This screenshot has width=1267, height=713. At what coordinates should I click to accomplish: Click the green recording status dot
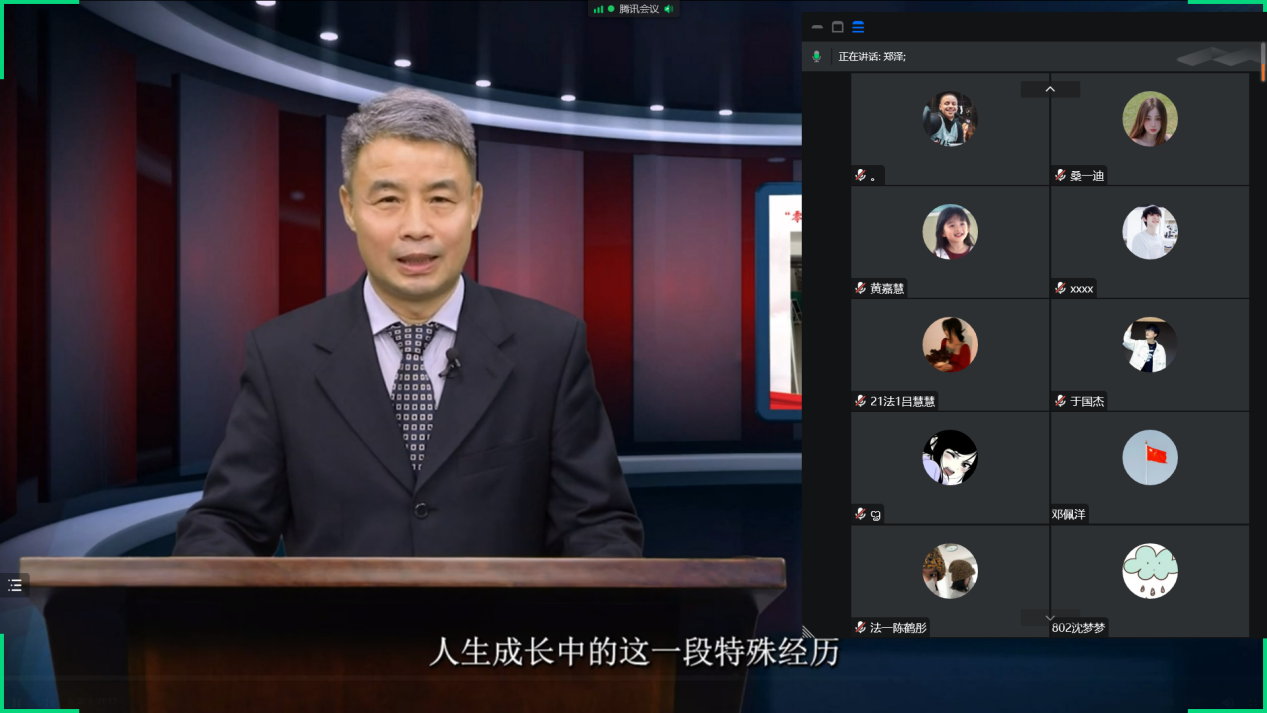tap(611, 9)
